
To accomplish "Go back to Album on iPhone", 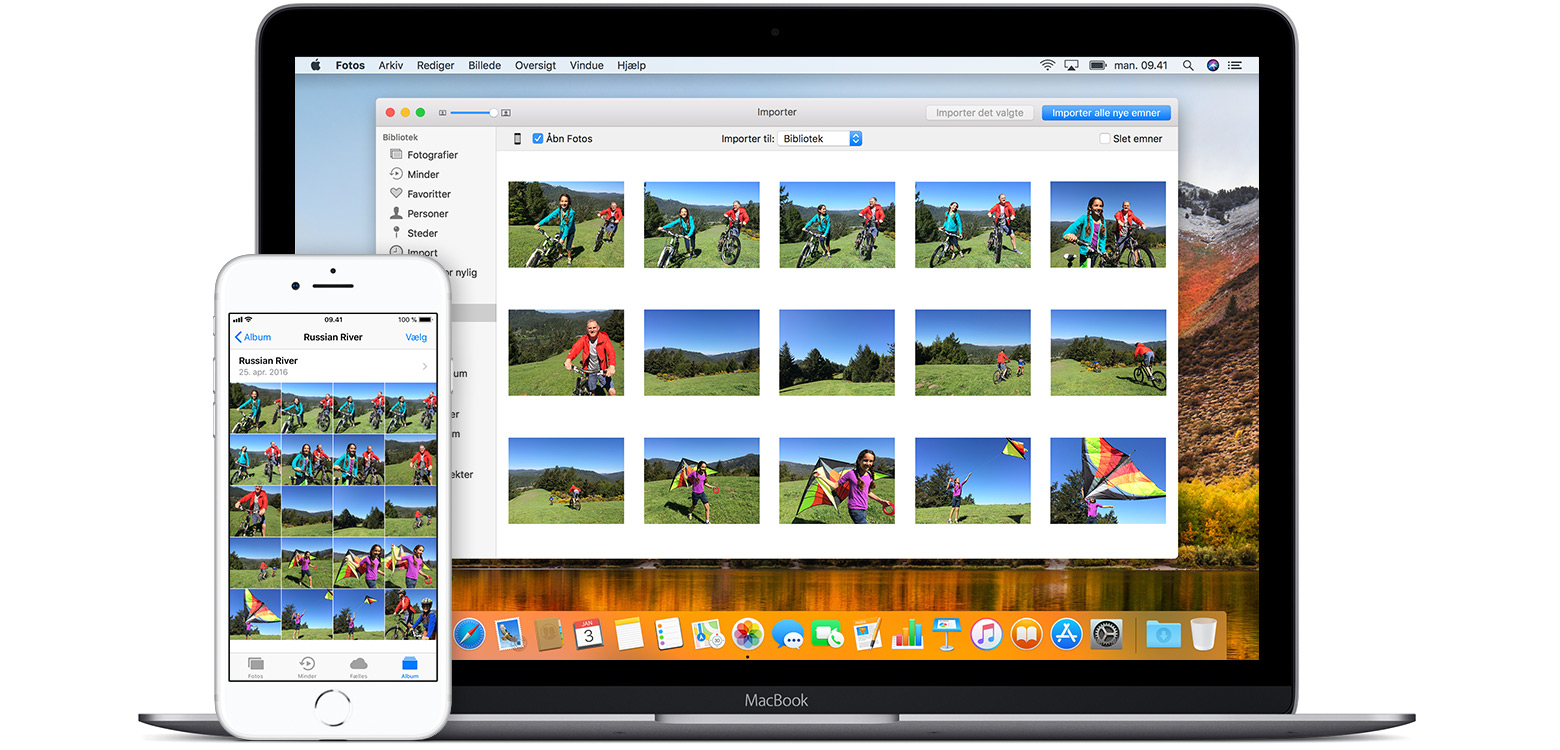I will [x=252, y=338].
